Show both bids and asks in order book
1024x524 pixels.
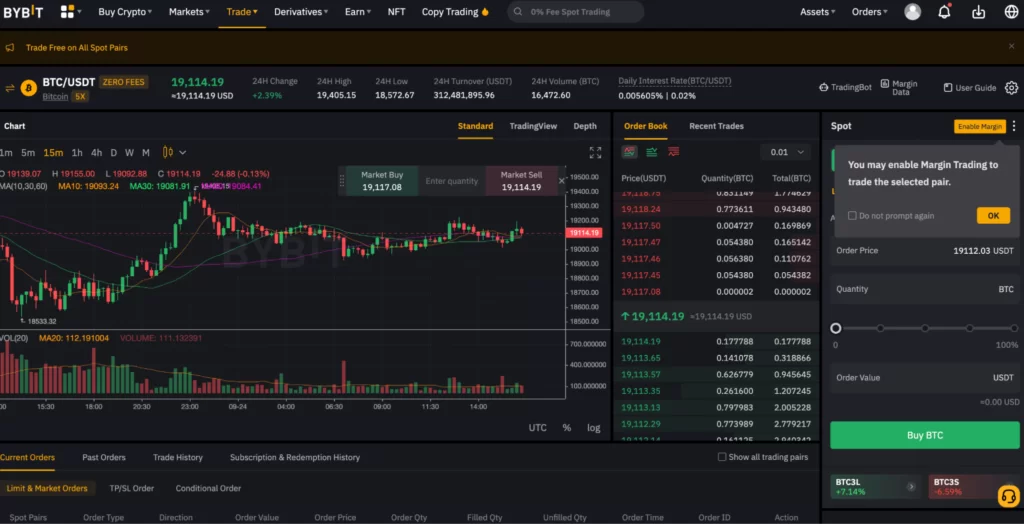click(630, 152)
